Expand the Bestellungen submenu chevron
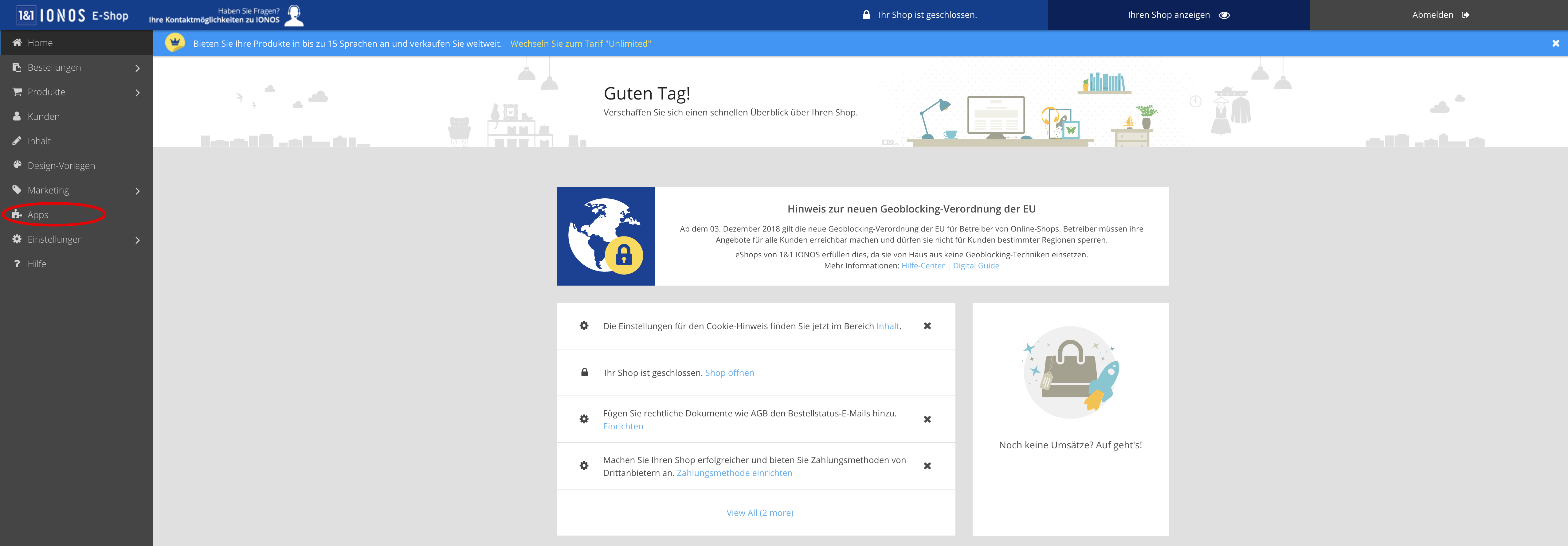The width and height of the screenshot is (1568, 546). pos(138,68)
